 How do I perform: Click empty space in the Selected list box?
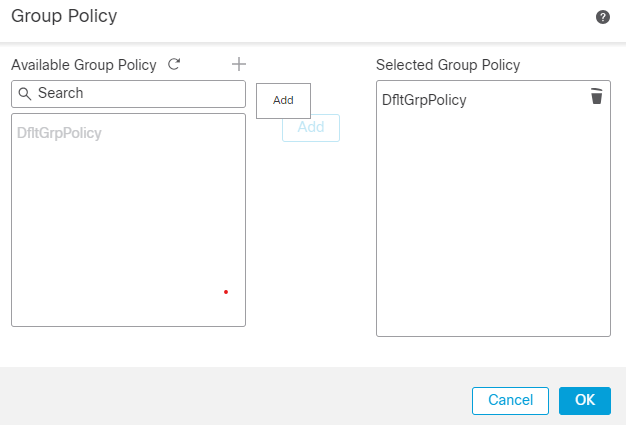[490, 230]
